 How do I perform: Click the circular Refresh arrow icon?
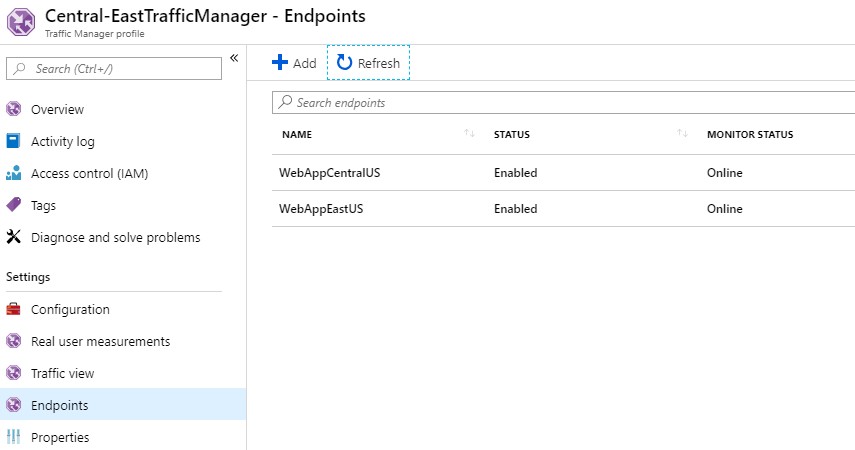coord(344,62)
